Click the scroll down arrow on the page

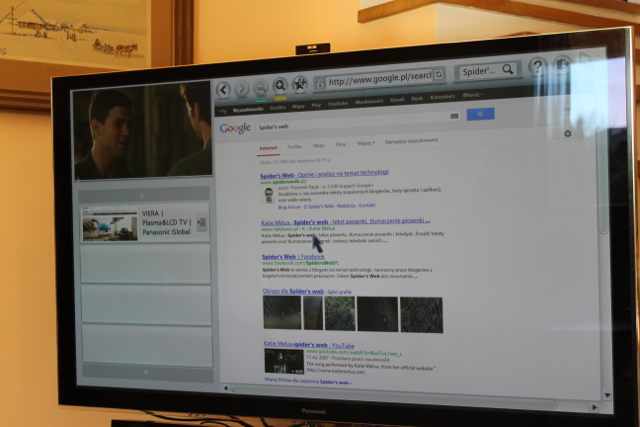click(607, 395)
